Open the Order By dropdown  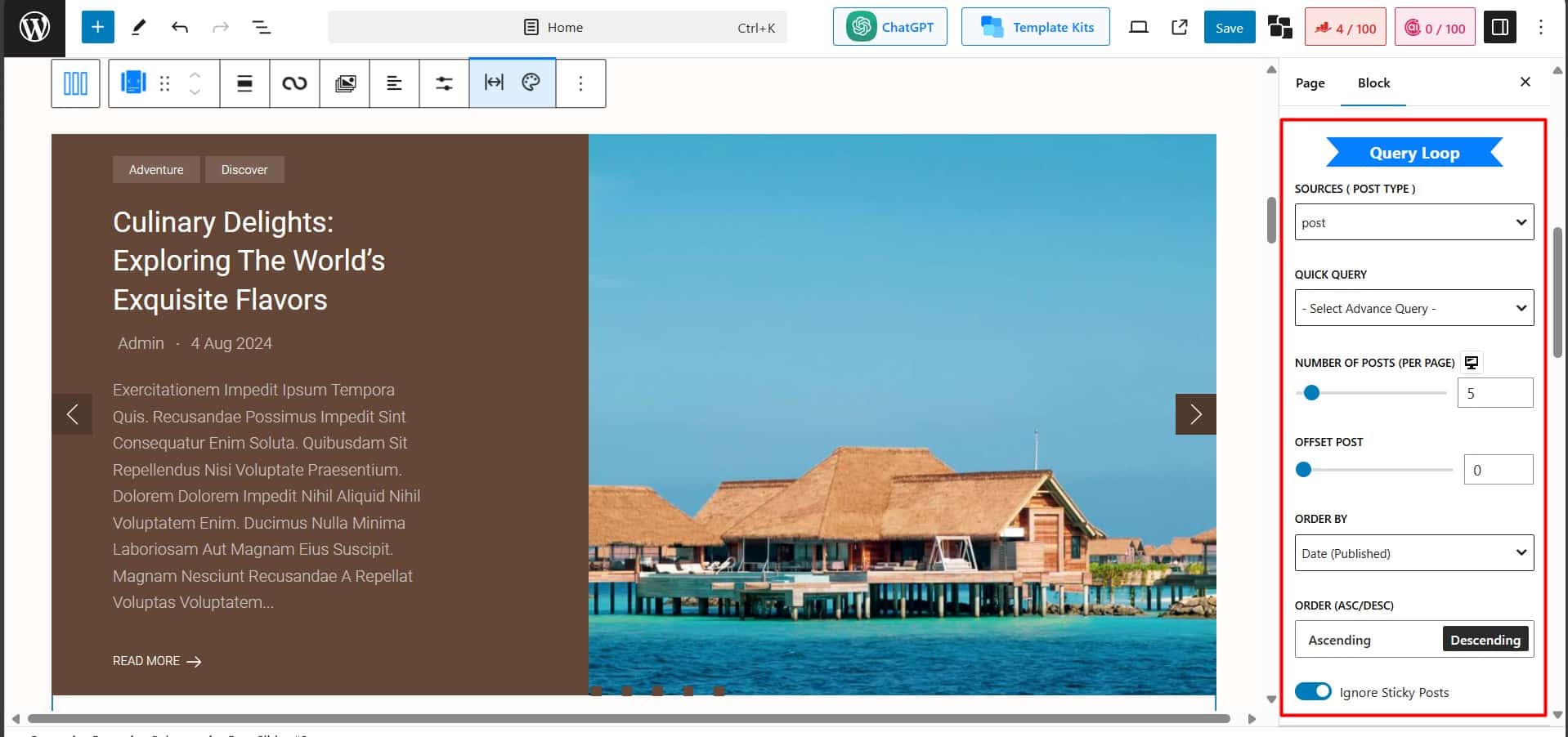click(1413, 553)
